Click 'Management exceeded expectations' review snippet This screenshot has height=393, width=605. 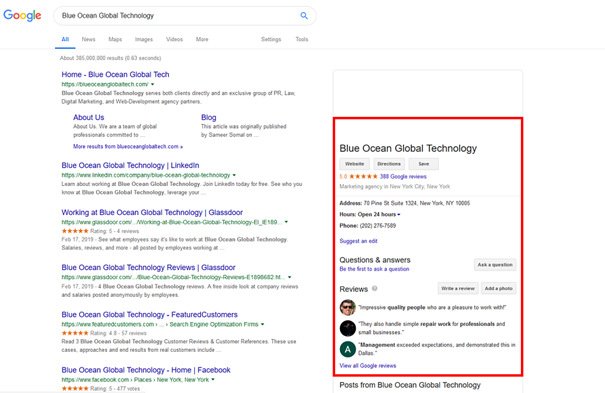coord(437,349)
